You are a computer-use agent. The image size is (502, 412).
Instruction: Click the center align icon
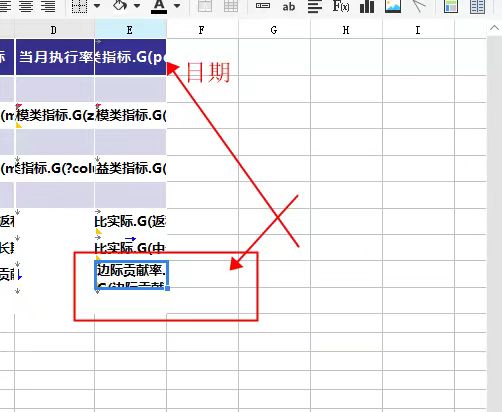point(26,6)
